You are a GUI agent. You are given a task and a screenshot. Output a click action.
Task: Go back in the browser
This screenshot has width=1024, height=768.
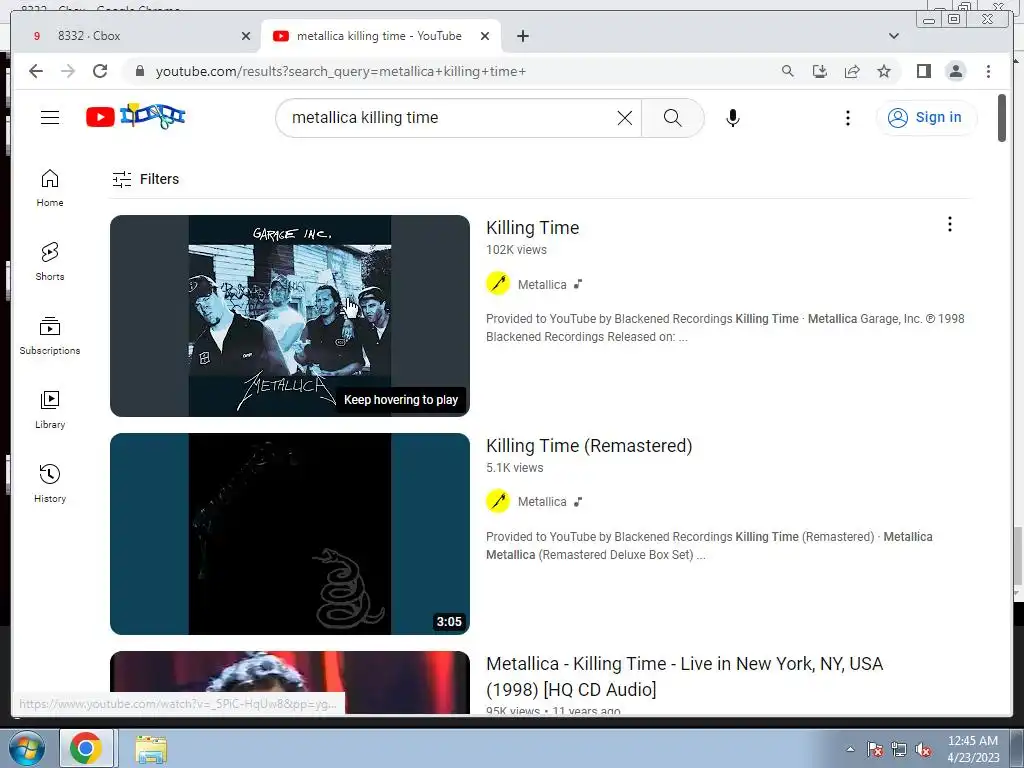point(36,71)
